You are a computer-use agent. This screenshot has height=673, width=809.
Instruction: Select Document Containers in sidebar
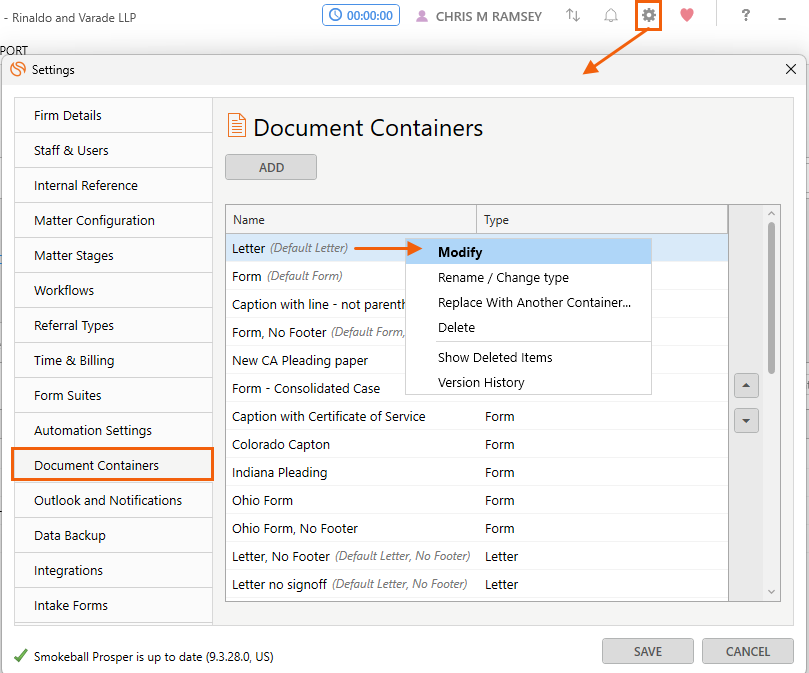click(112, 466)
